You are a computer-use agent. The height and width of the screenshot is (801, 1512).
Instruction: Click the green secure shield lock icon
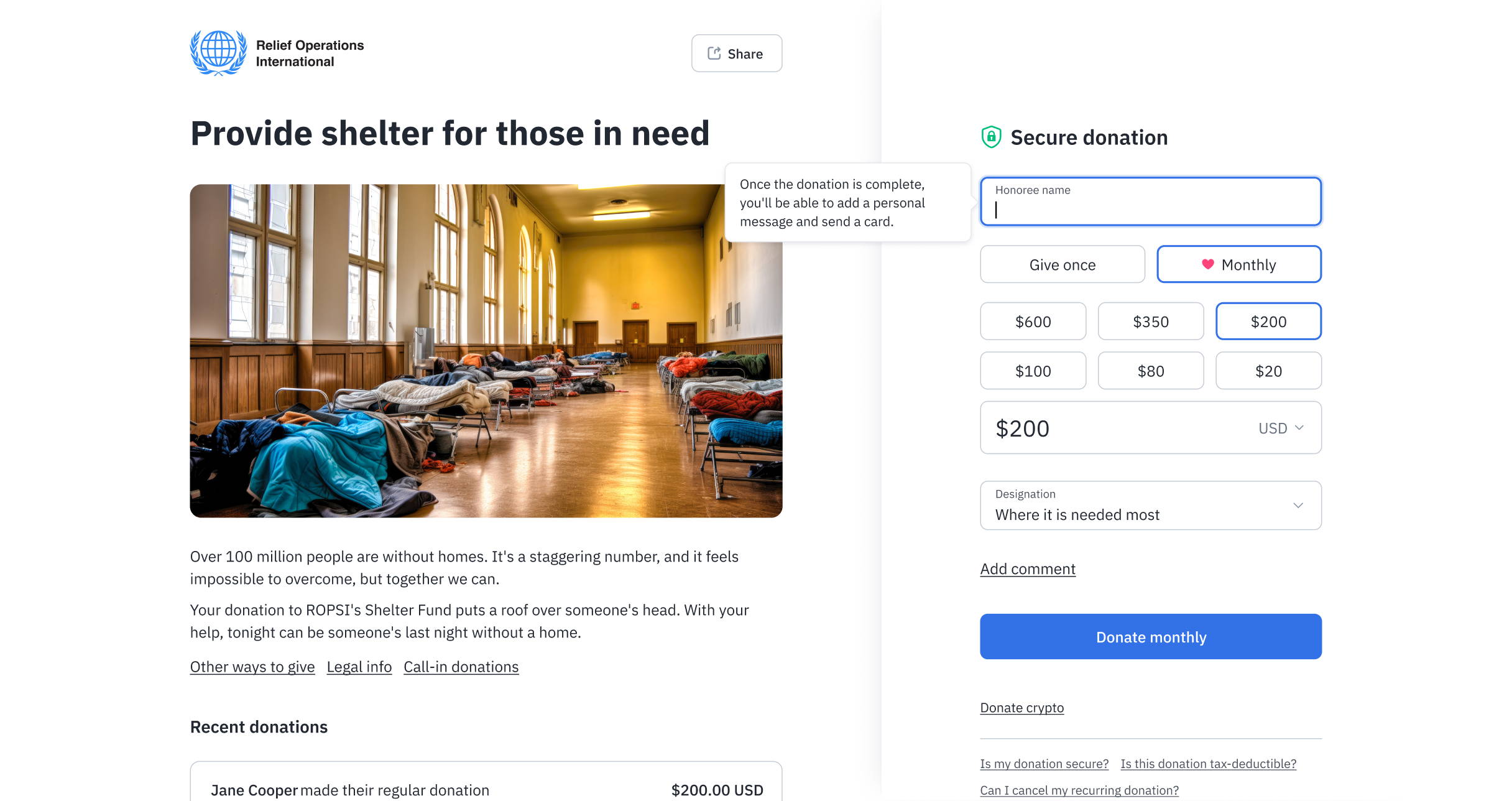pos(991,137)
